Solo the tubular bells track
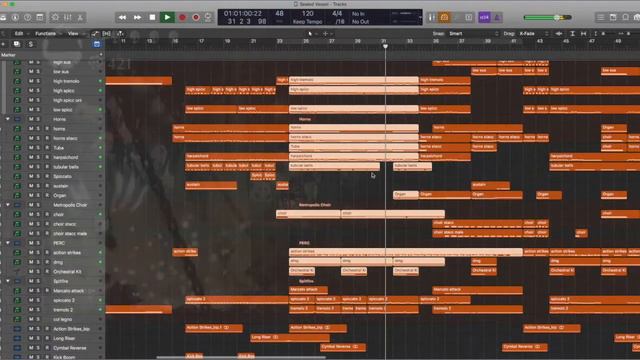 point(38,167)
